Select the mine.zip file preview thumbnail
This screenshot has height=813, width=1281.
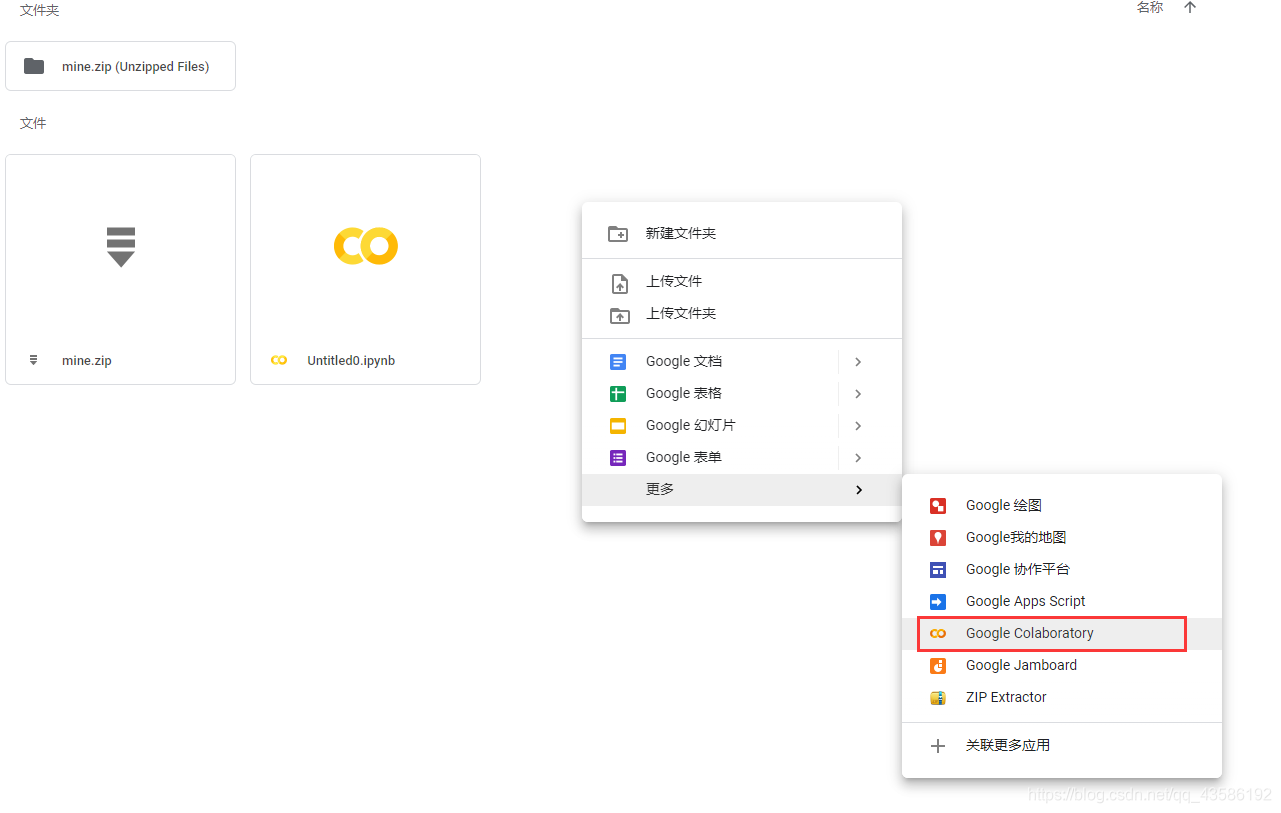(x=120, y=246)
